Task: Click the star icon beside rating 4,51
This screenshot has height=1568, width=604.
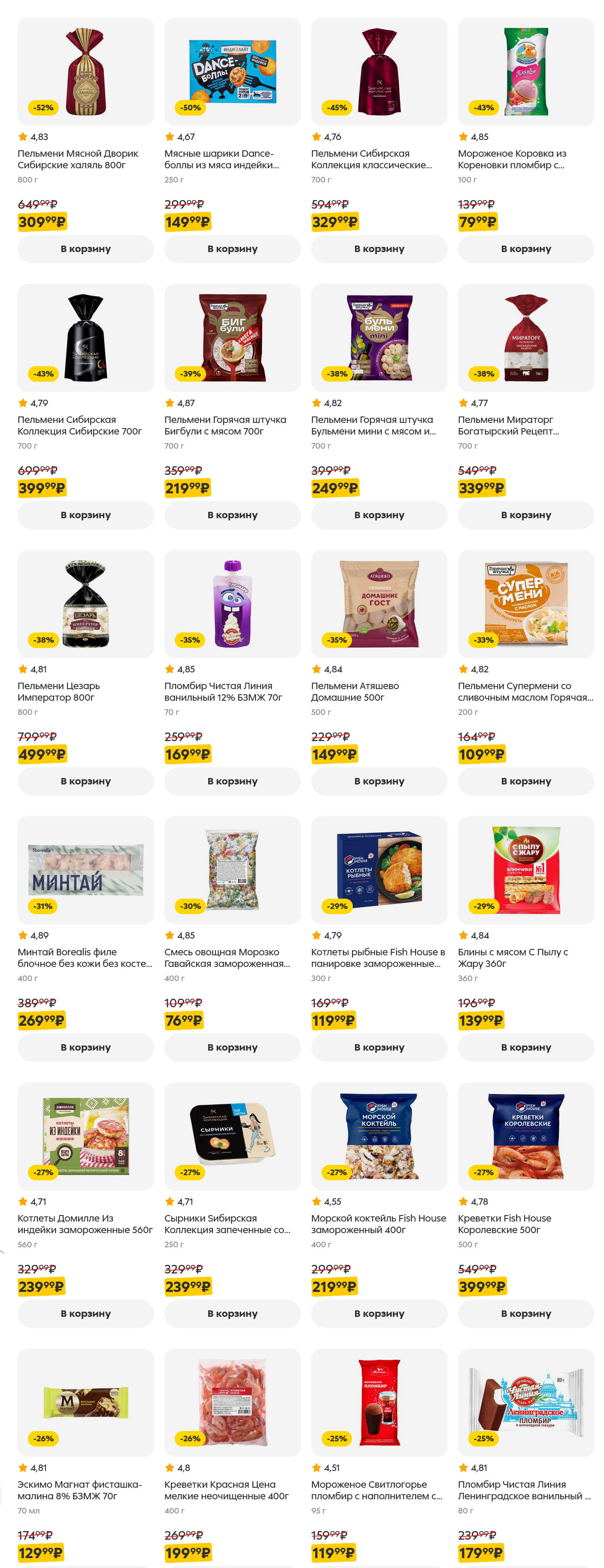Action: (317, 1468)
